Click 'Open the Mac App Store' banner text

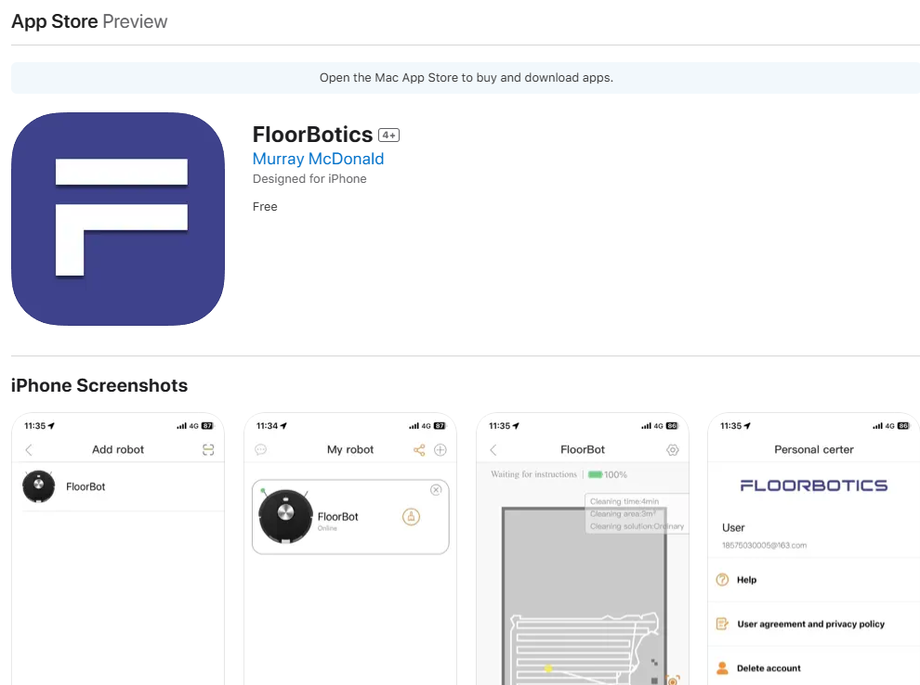pos(466,77)
